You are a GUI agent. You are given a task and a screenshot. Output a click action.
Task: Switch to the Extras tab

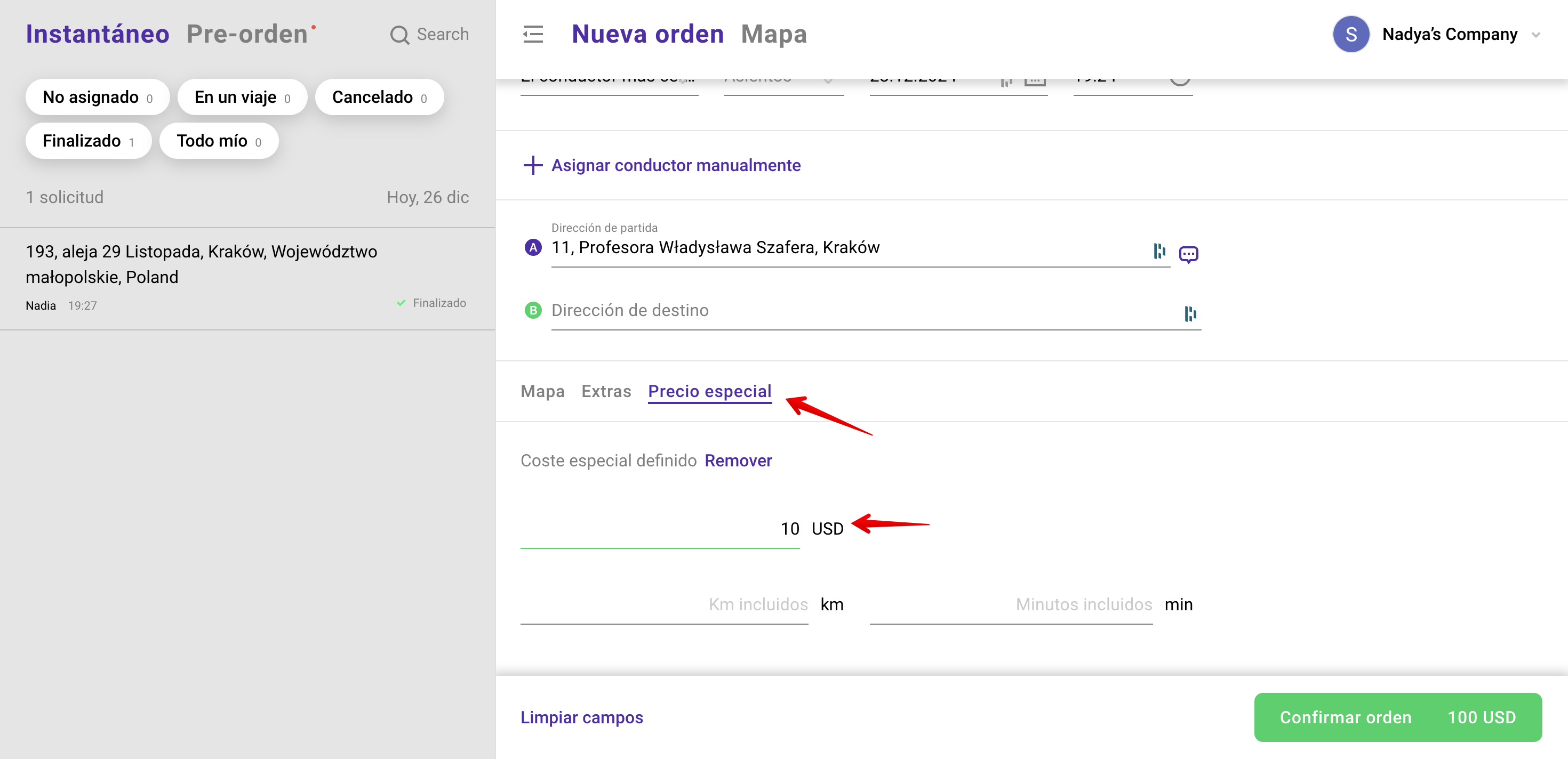(x=606, y=391)
